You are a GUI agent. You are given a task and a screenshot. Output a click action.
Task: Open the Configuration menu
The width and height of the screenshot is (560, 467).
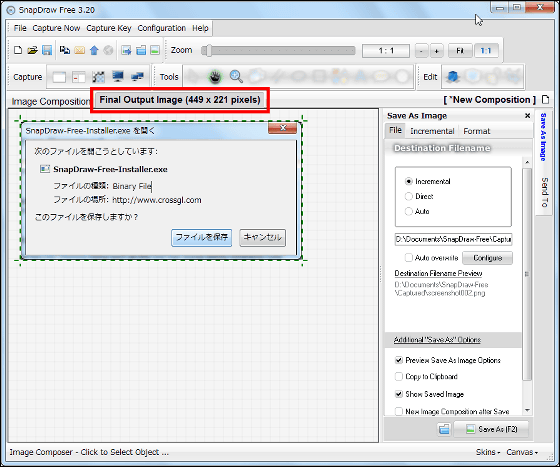161,28
